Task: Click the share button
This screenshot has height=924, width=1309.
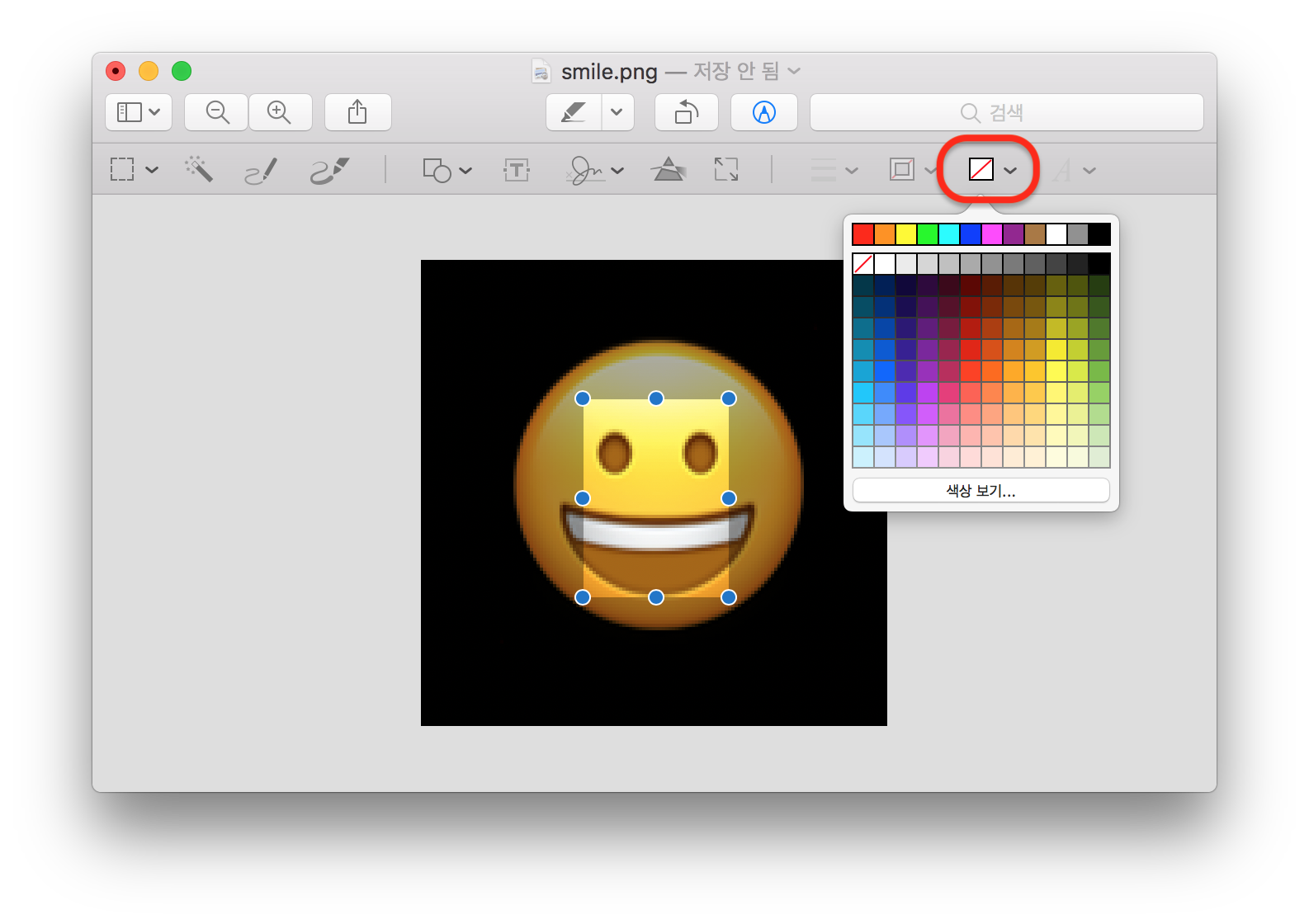Action: point(357,112)
